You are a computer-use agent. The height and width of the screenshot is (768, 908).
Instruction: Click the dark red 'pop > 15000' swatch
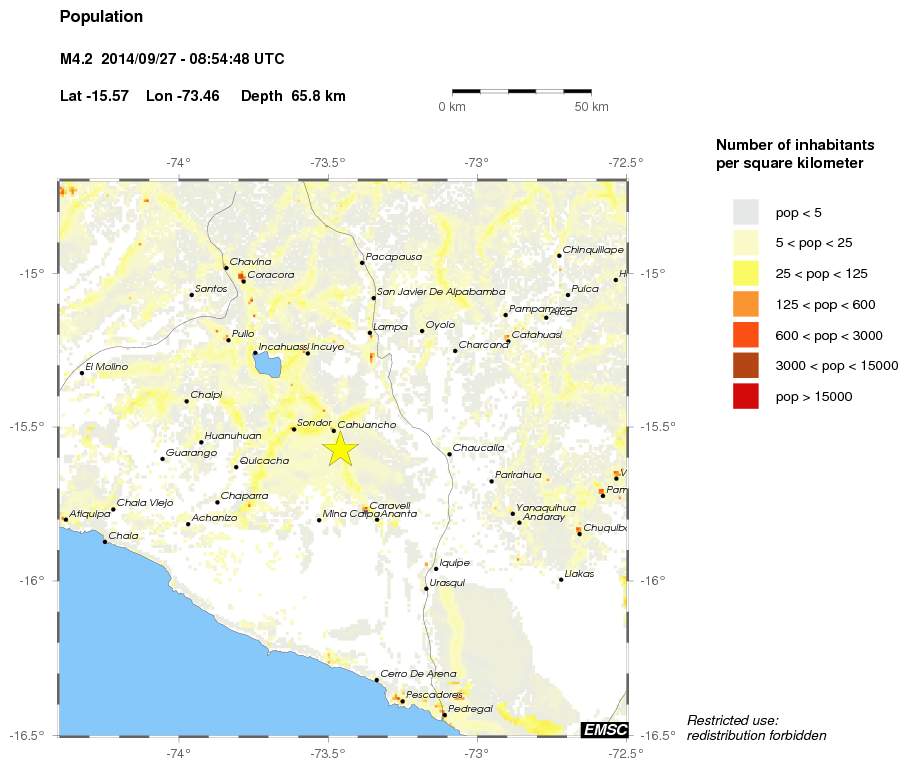[746, 397]
